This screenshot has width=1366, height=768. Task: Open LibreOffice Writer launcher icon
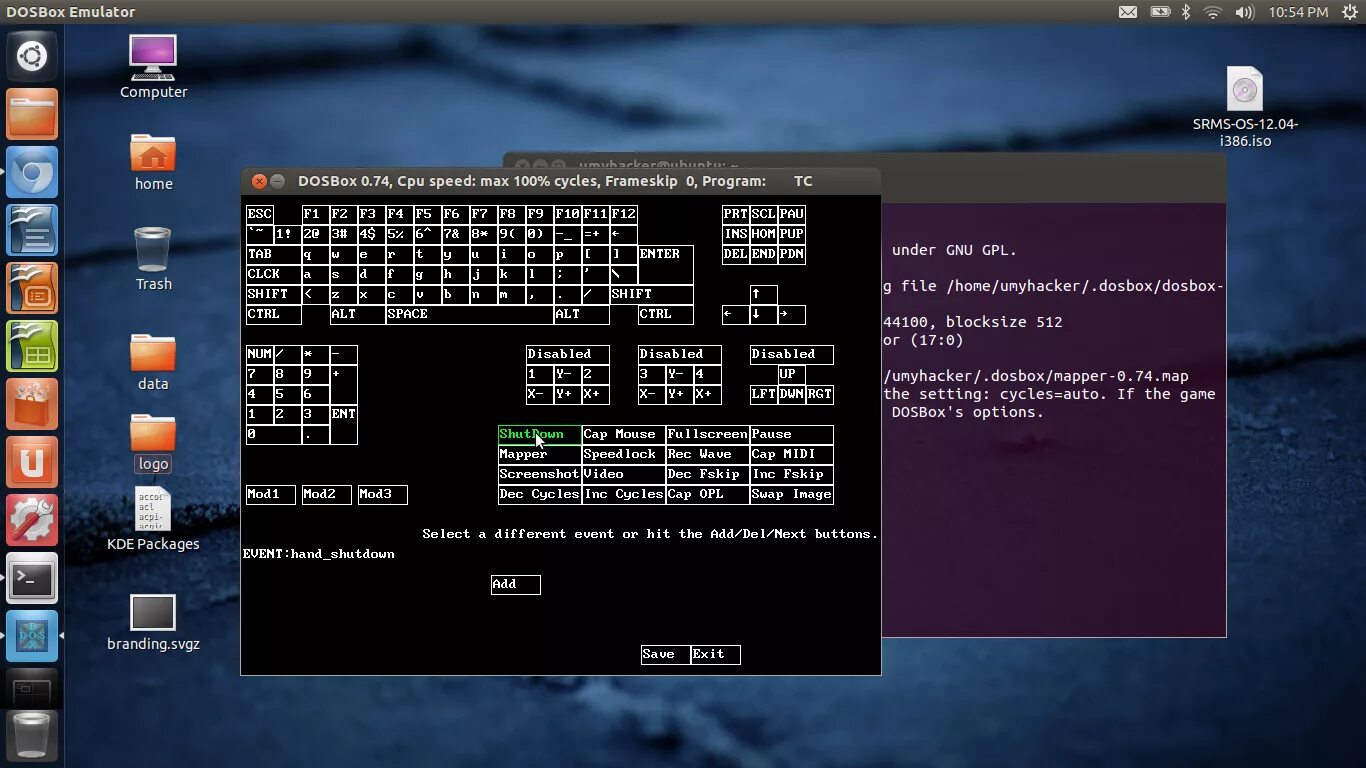32,230
